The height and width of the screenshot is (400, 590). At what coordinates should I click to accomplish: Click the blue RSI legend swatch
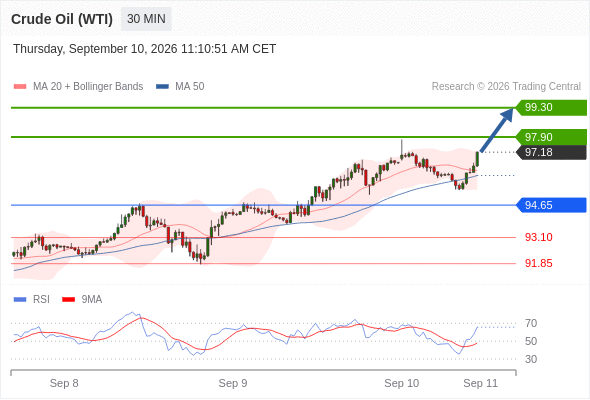point(20,300)
